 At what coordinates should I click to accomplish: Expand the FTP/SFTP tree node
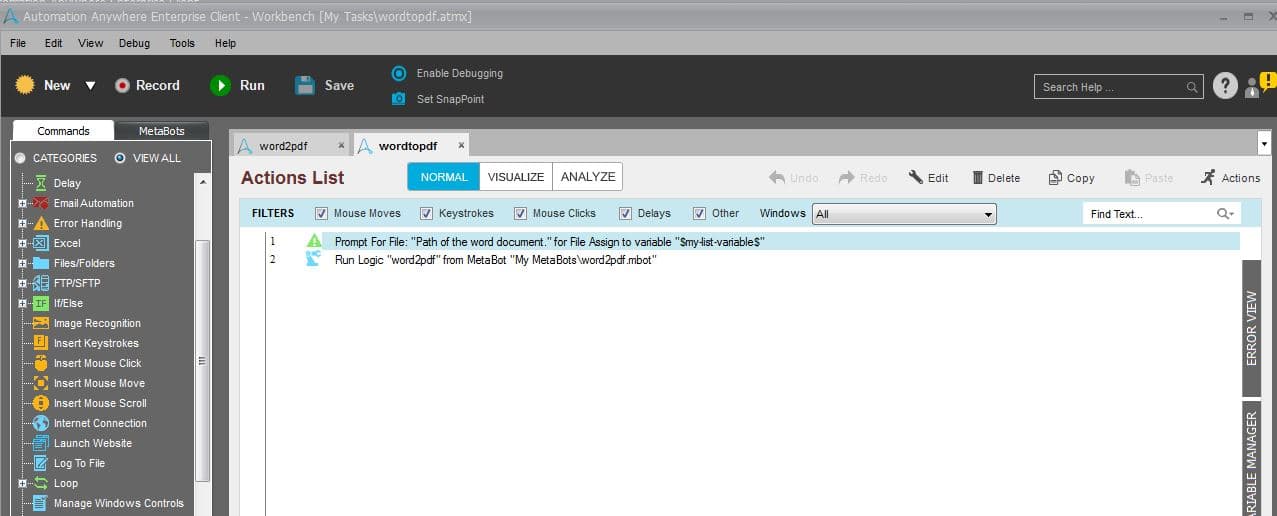[x=22, y=283]
